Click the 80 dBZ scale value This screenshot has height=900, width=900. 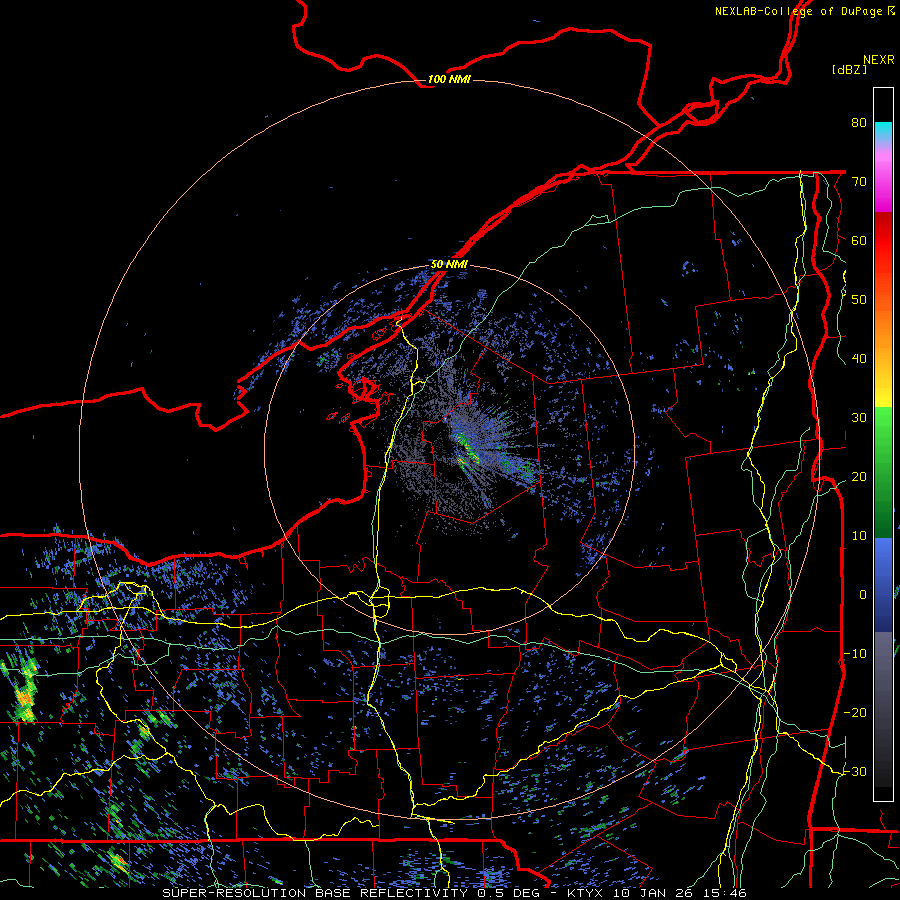(859, 122)
